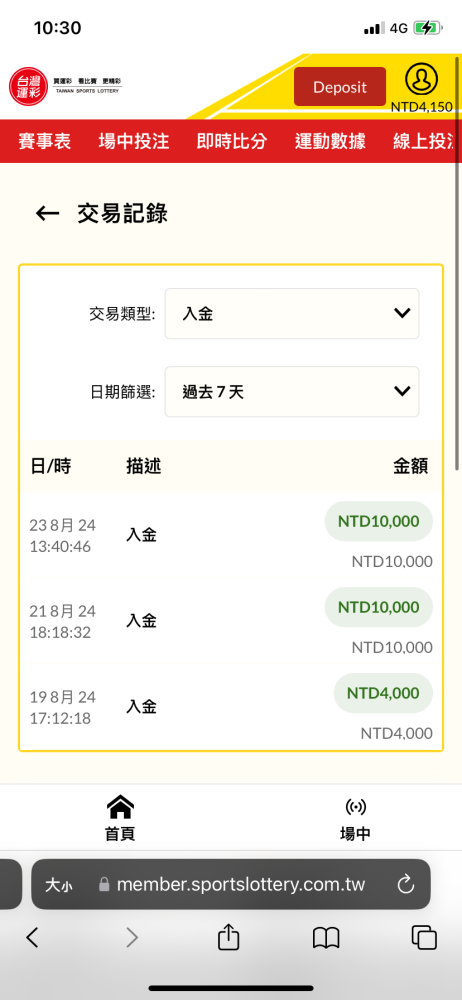The width and height of the screenshot is (462, 1000).
Task: Click the red Deposit button
Action: click(340, 87)
